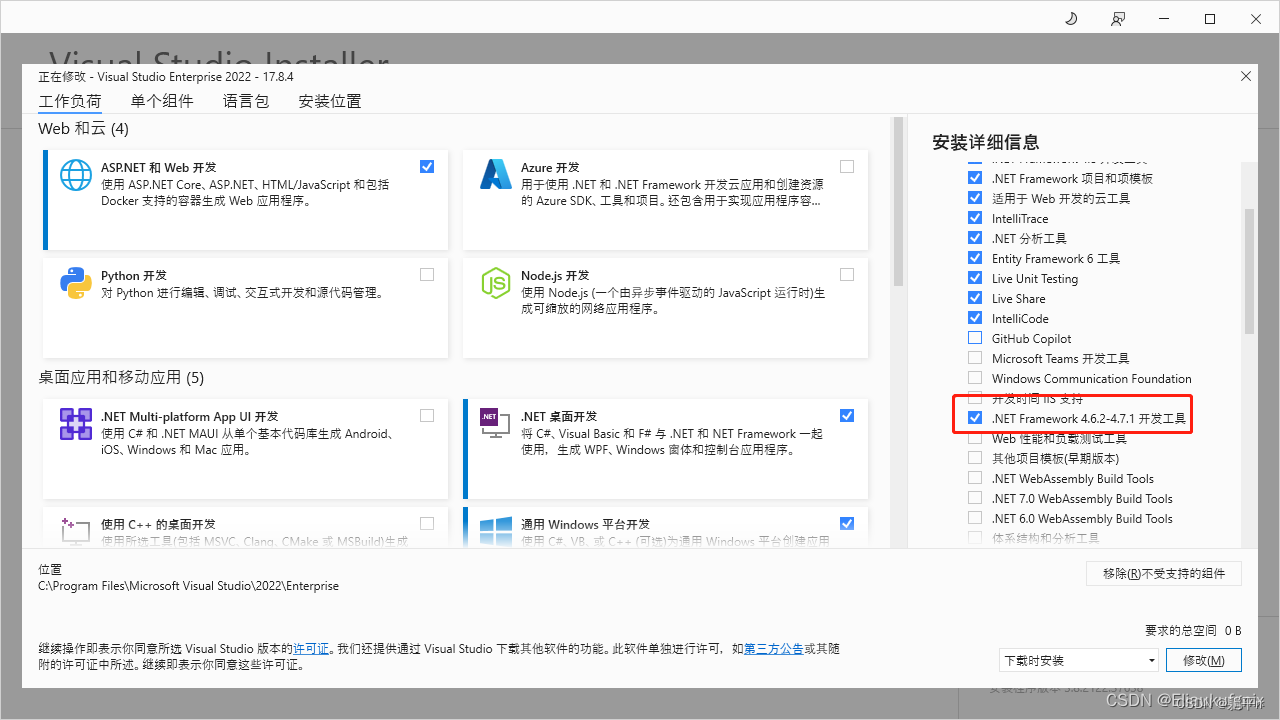Viewport: 1280px width, 720px height.
Task: Enable the GitHub Copilot checkbox
Action: point(975,338)
